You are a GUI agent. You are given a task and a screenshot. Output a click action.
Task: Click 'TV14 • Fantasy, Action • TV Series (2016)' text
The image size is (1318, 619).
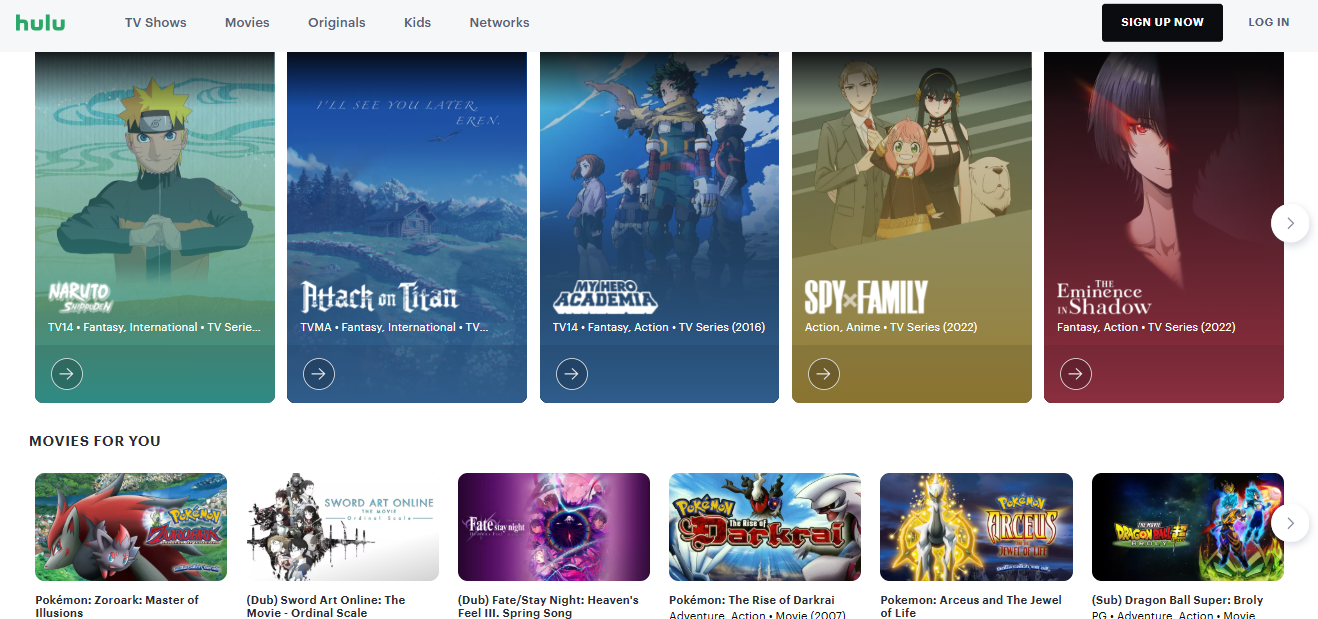pos(659,327)
